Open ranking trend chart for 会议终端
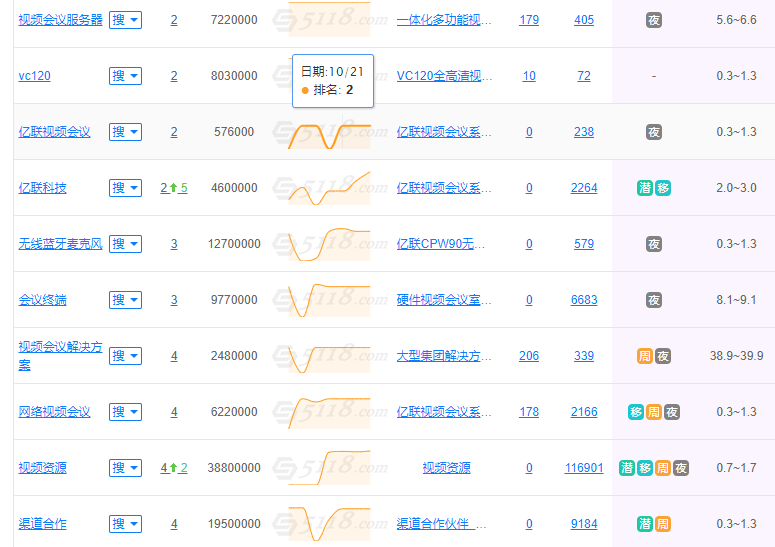 click(x=329, y=300)
